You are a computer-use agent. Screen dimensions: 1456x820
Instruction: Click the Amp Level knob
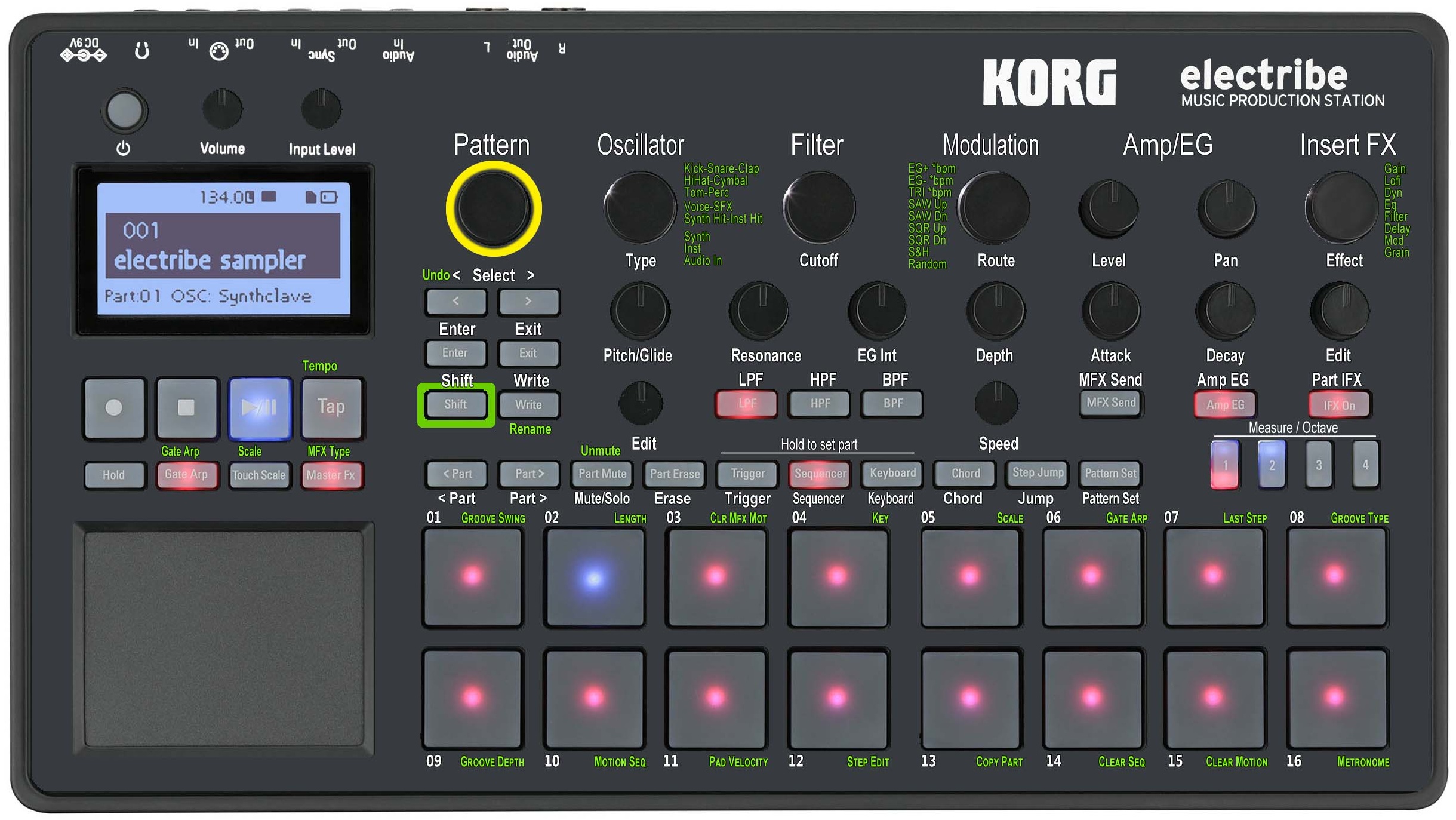[1109, 209]
